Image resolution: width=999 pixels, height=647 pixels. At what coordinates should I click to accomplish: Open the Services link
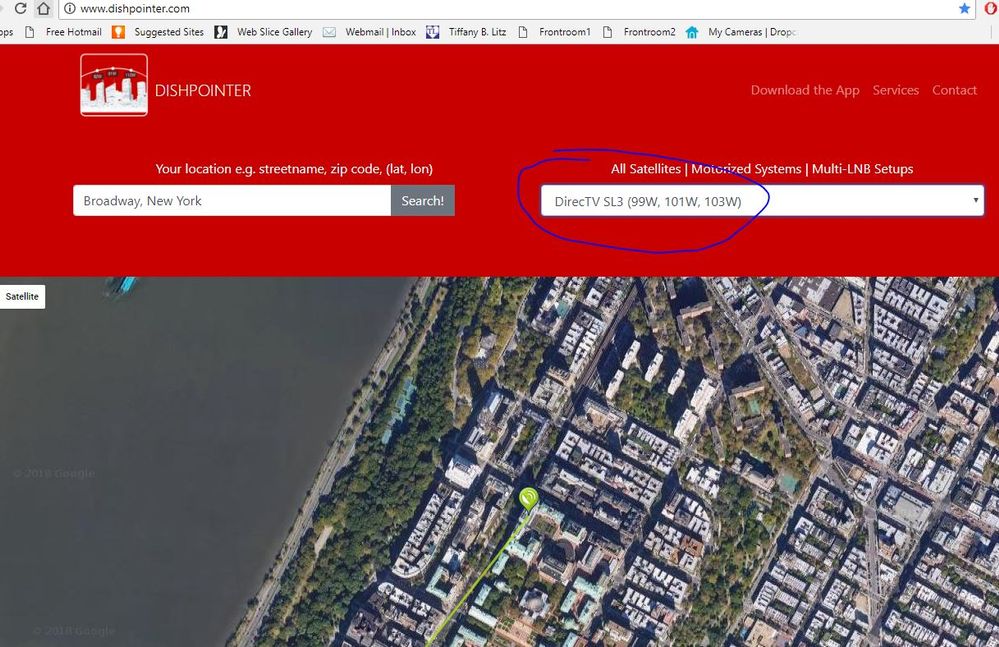895,90
